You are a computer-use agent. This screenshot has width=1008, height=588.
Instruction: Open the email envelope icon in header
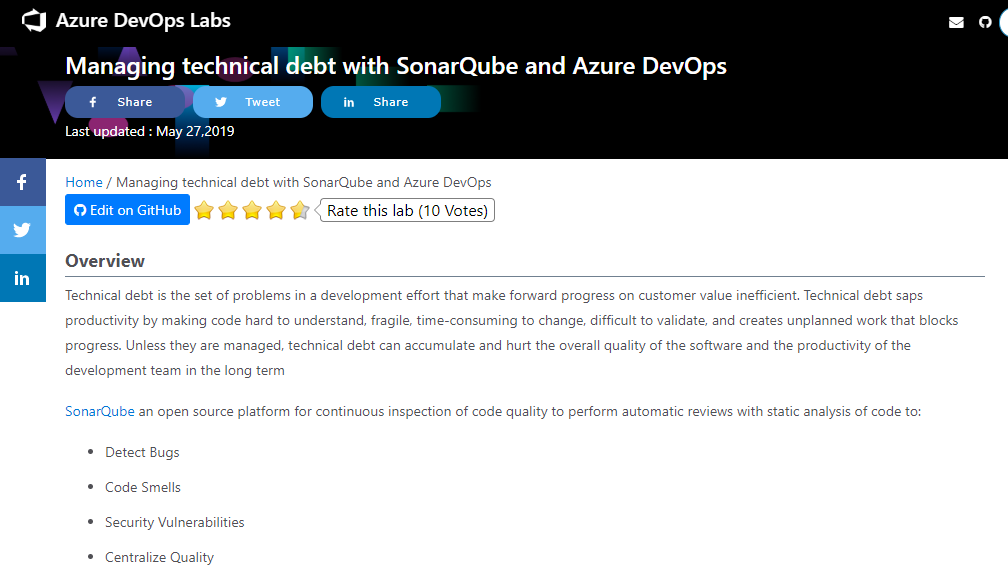pyautogui.click(x=956, y=22)
